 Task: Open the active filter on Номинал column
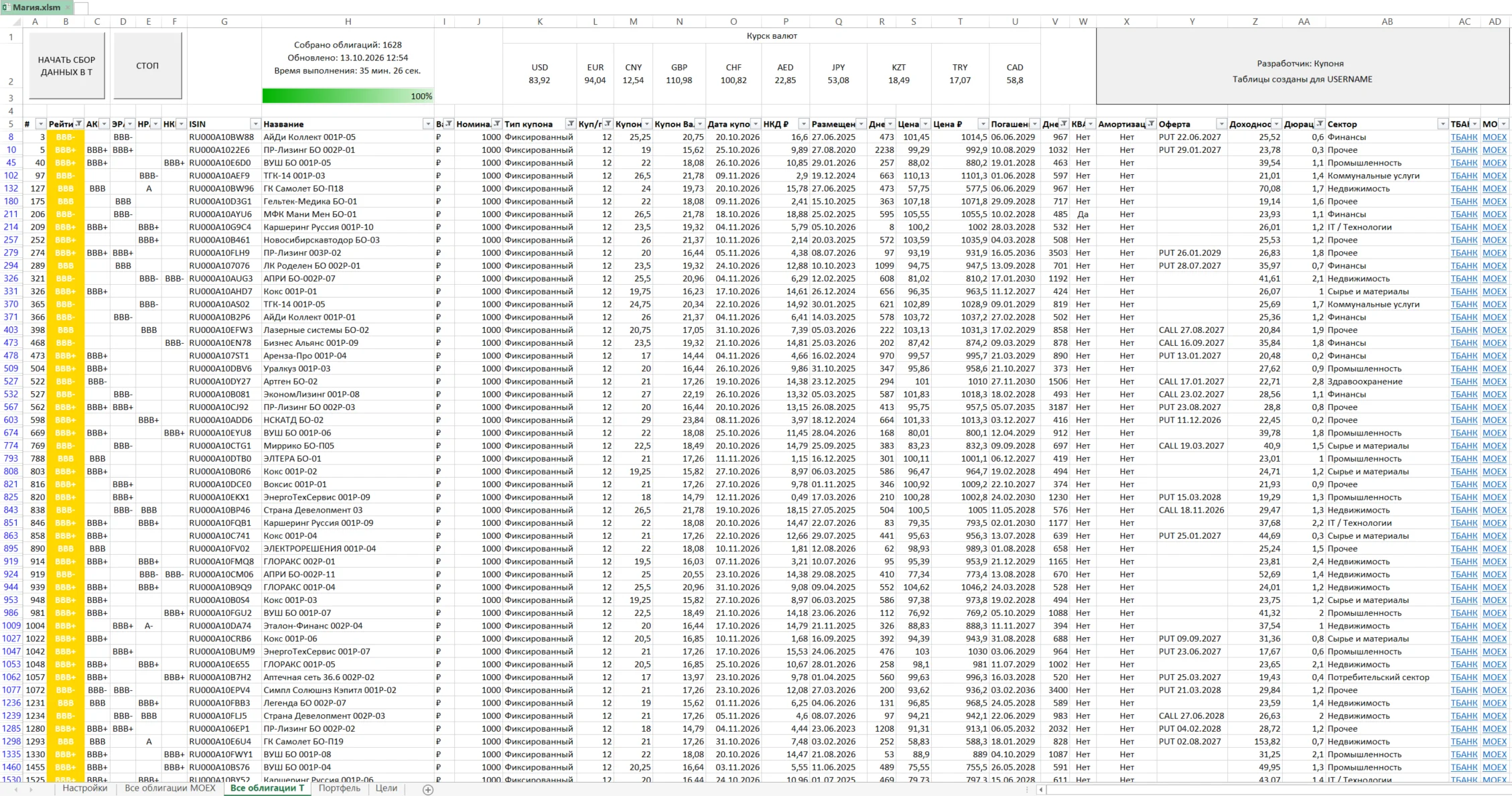[496, 124]
